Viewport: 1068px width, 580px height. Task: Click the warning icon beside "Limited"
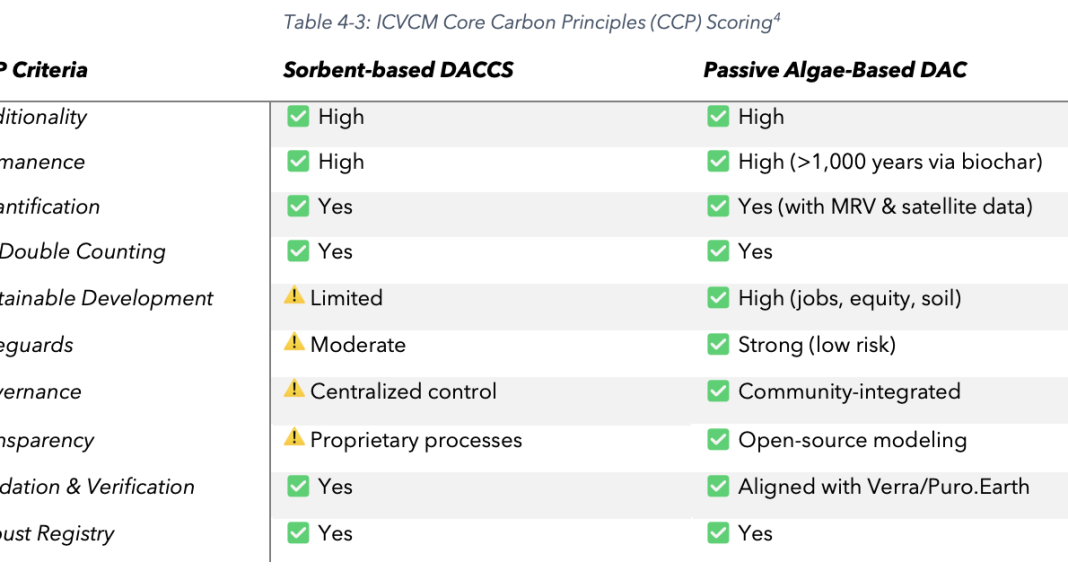pyautogui.click(x=294, y=296)
